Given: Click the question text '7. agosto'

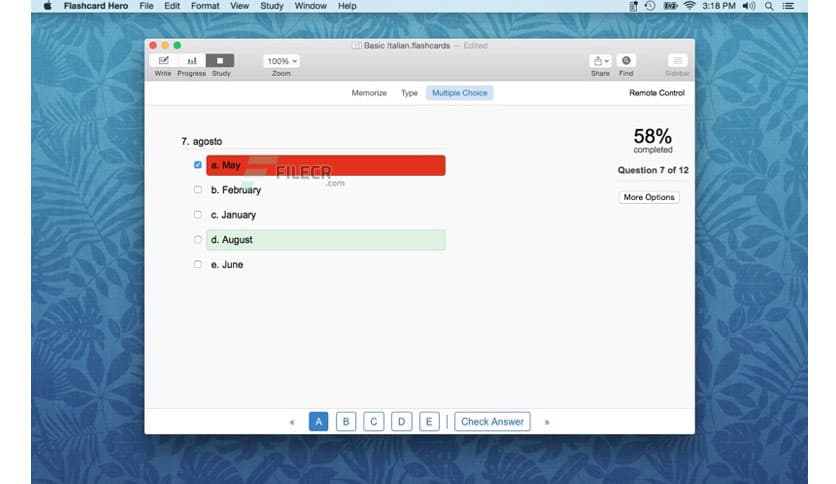Looking at the screenshot, I should [x=202, y=141].
